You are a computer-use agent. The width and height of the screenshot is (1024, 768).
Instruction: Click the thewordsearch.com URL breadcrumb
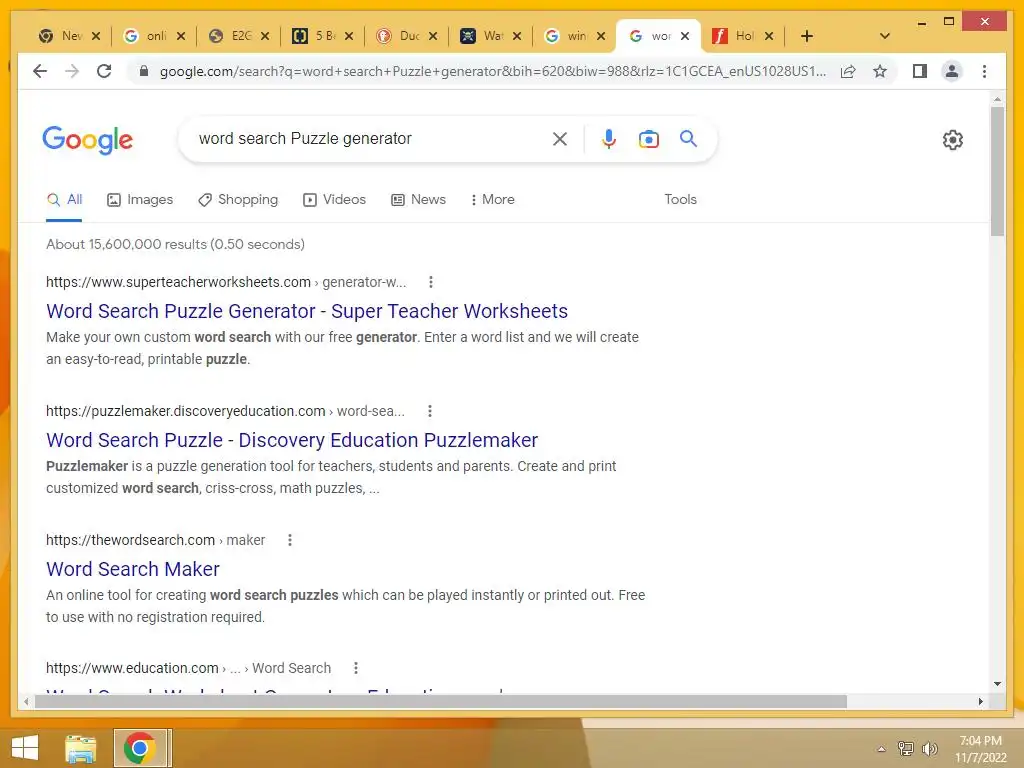[155, 540]
